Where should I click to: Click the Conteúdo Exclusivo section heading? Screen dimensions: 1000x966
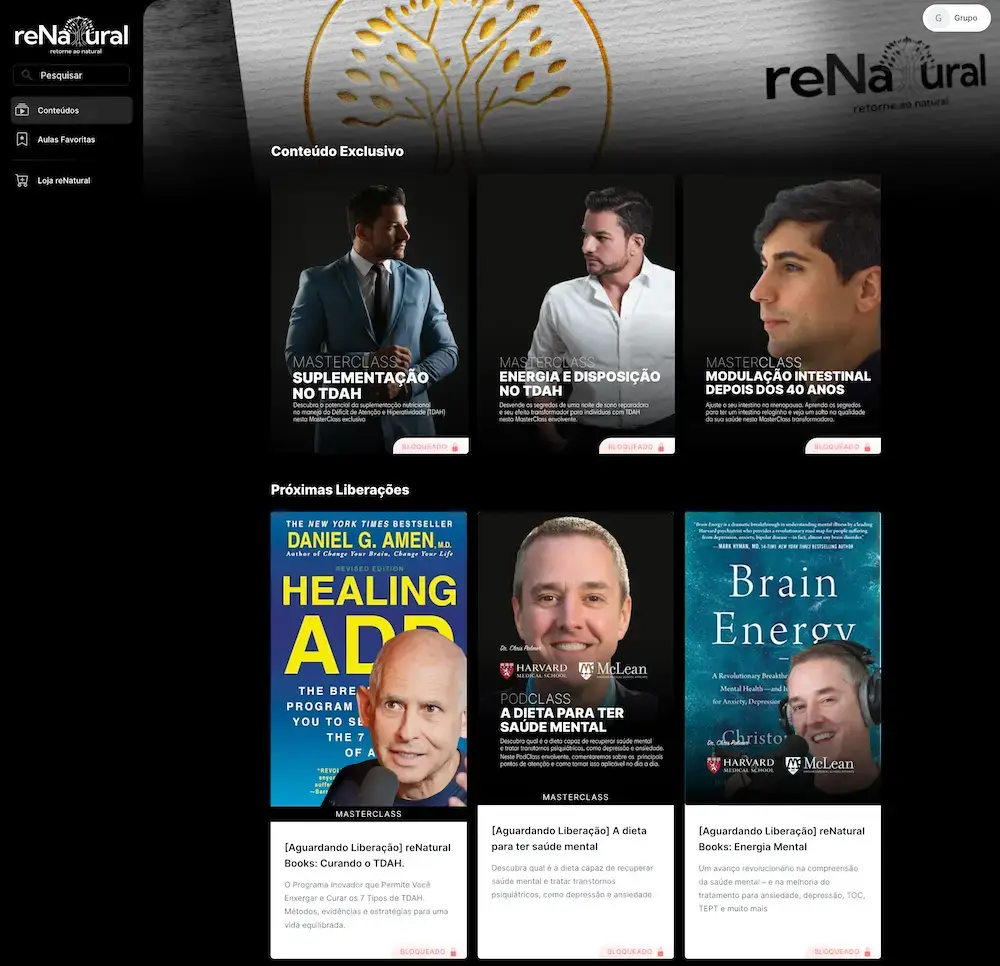pyautogui.click(x=337, y=151)
